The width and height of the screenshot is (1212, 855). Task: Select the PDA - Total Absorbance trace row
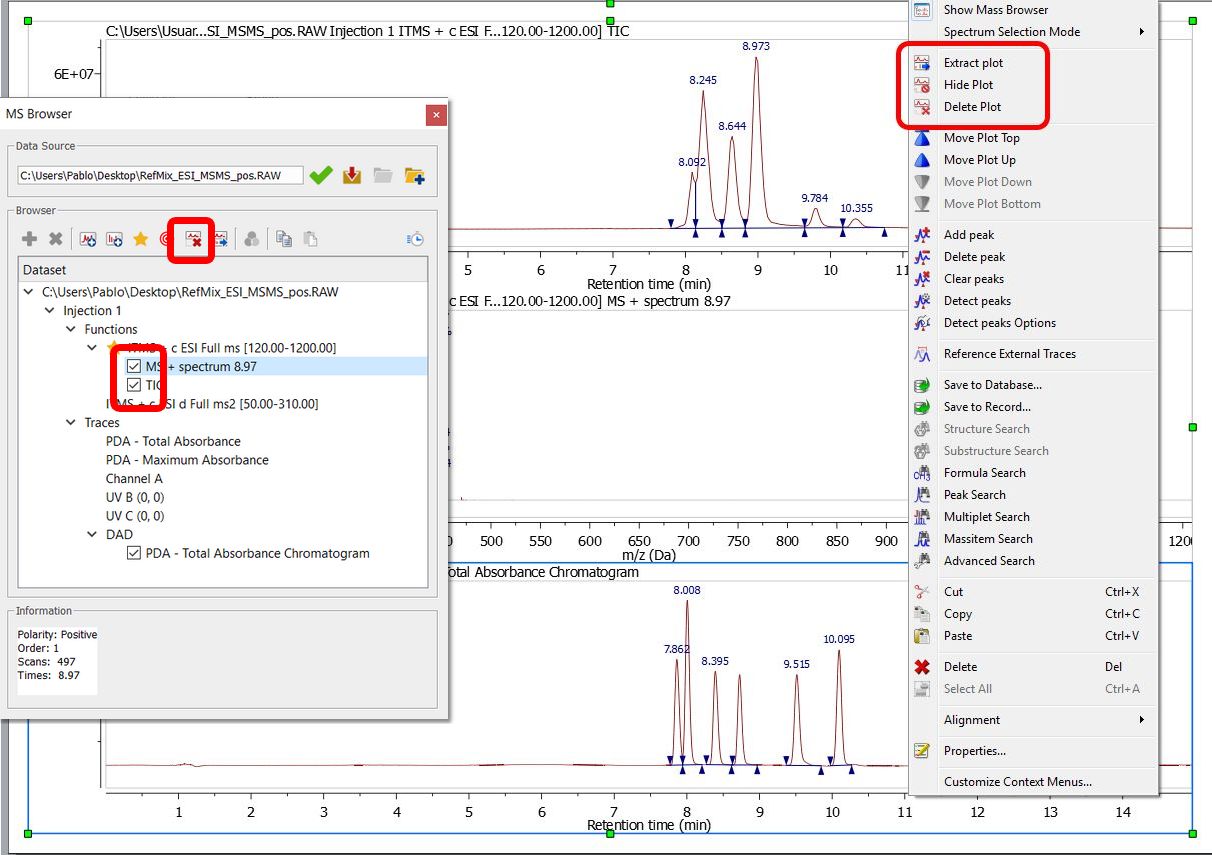click(173, 441)
